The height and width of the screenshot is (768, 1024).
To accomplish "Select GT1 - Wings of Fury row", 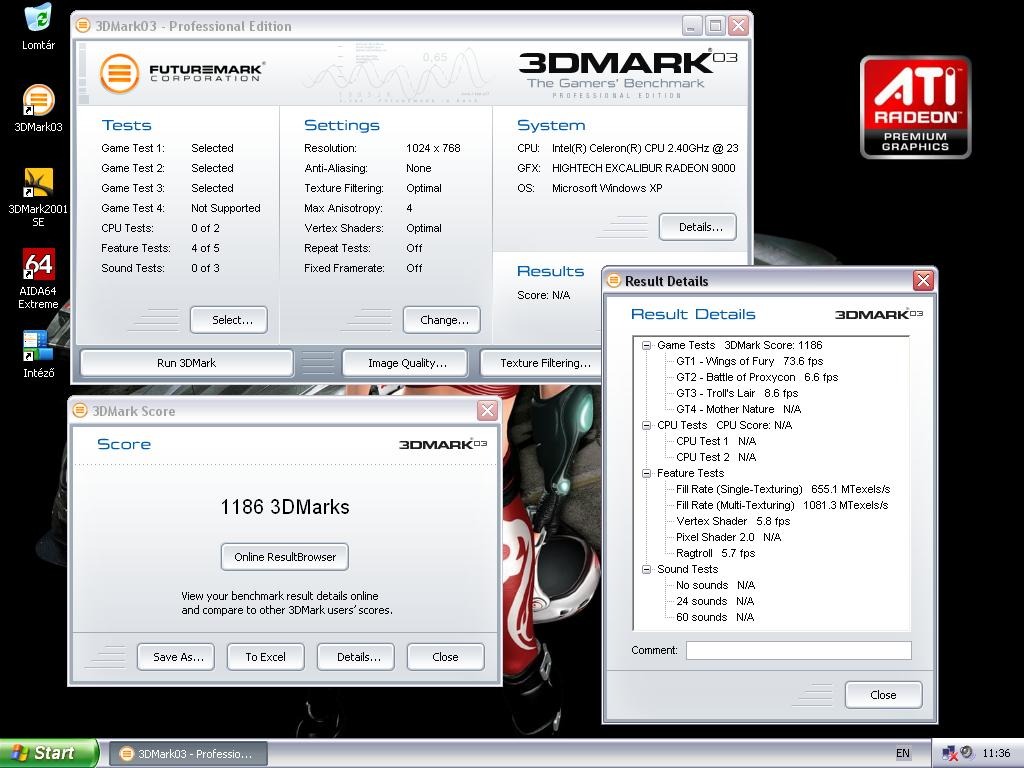I will pos(749,361).
